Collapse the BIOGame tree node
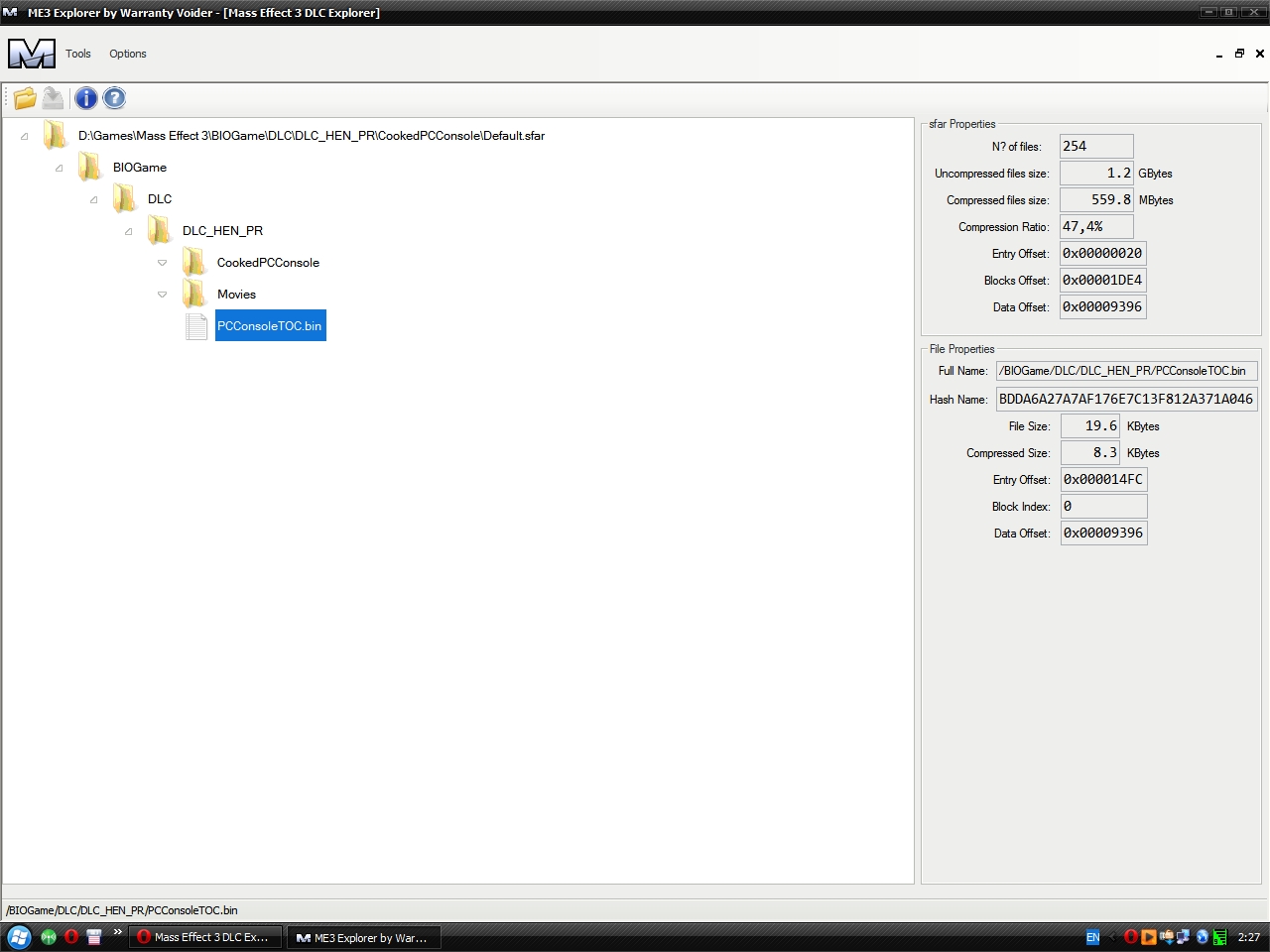 59,169
